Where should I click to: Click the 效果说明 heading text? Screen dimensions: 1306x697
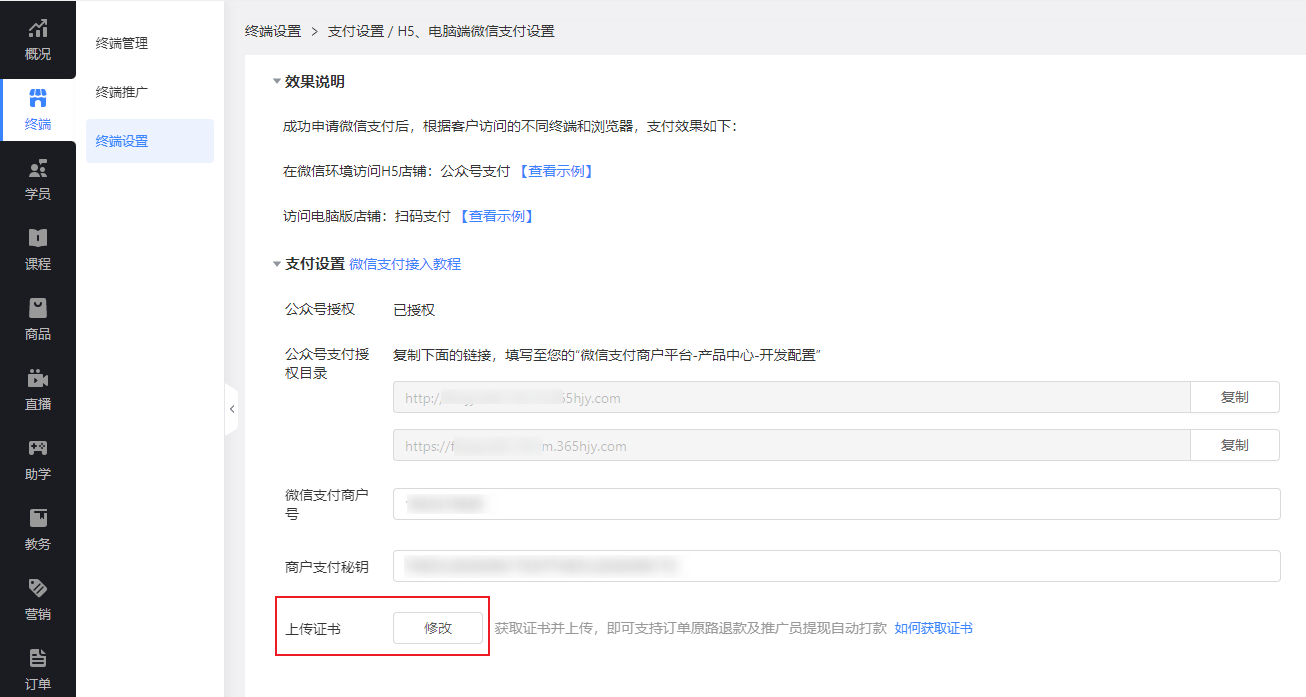(x=315, y=82)
